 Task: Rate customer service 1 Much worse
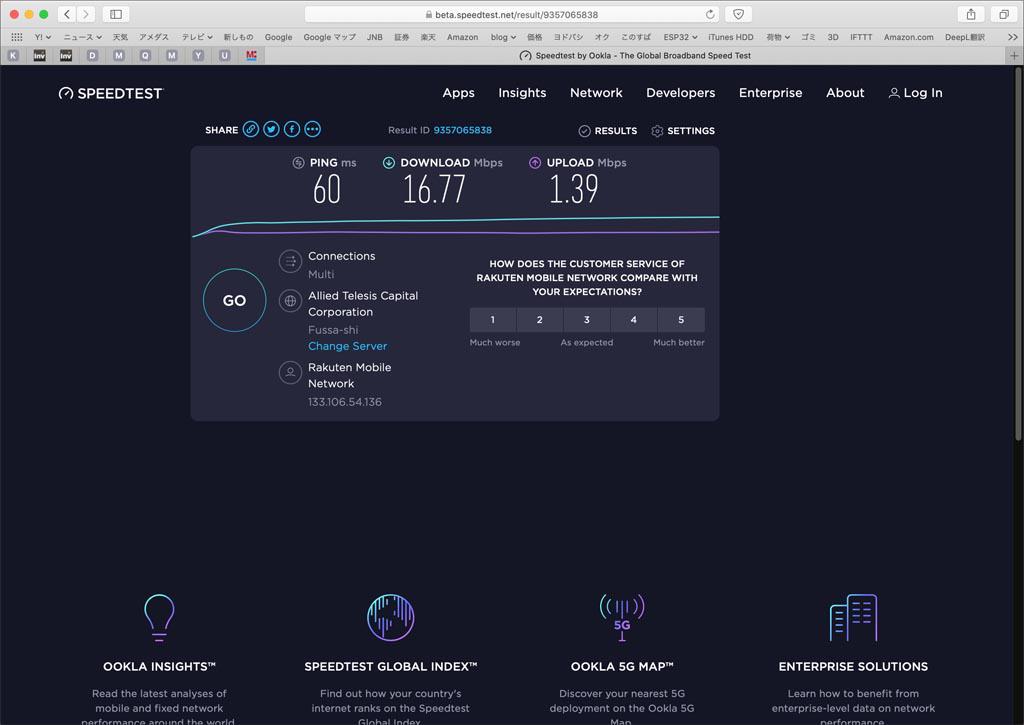click(493, 320)
